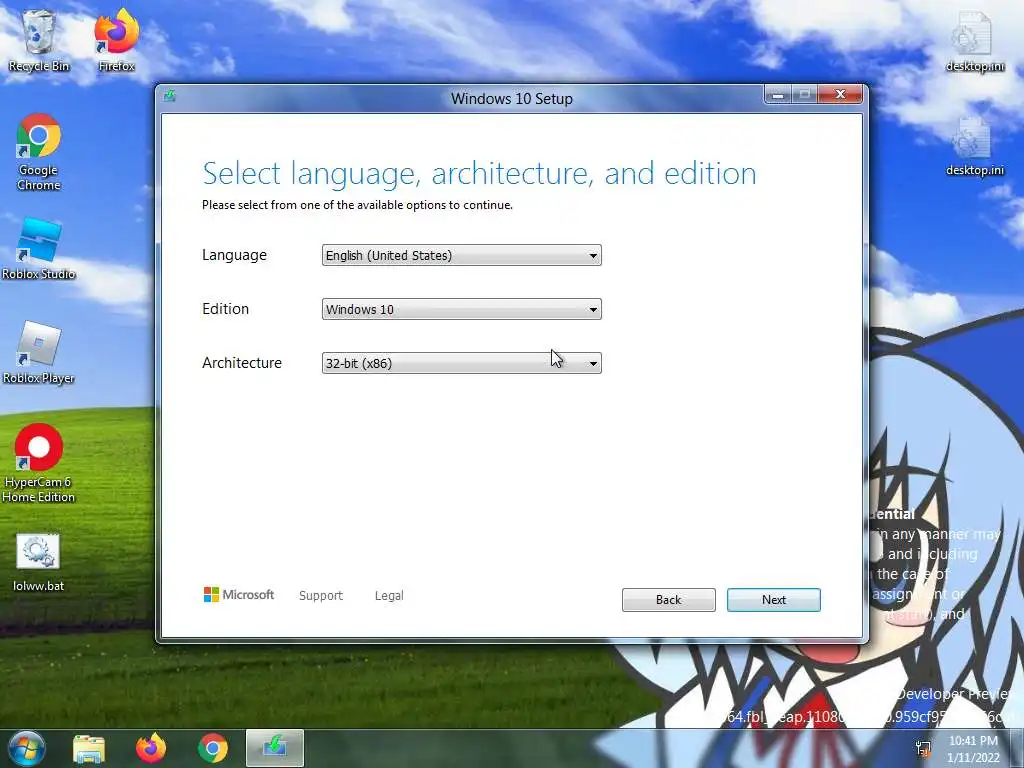Select the top desktop.ini file icon
Screen dimensions: 1024x768
click(975, 40)
